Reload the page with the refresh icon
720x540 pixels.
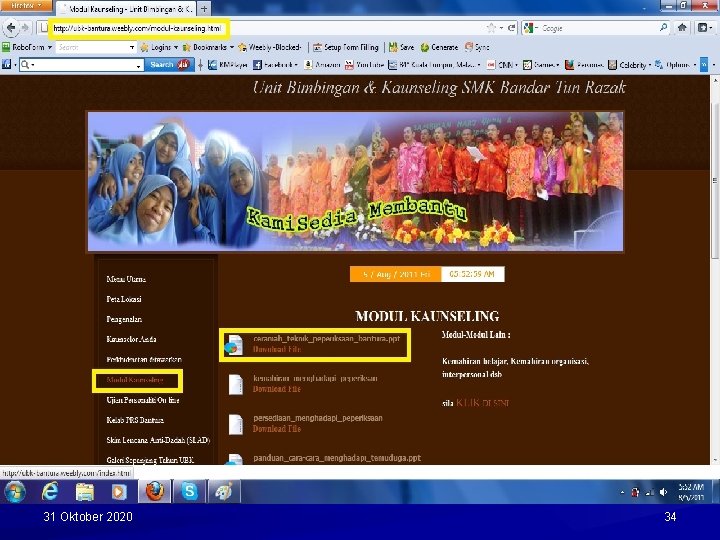pyautogui.click(x=512, y=28)
